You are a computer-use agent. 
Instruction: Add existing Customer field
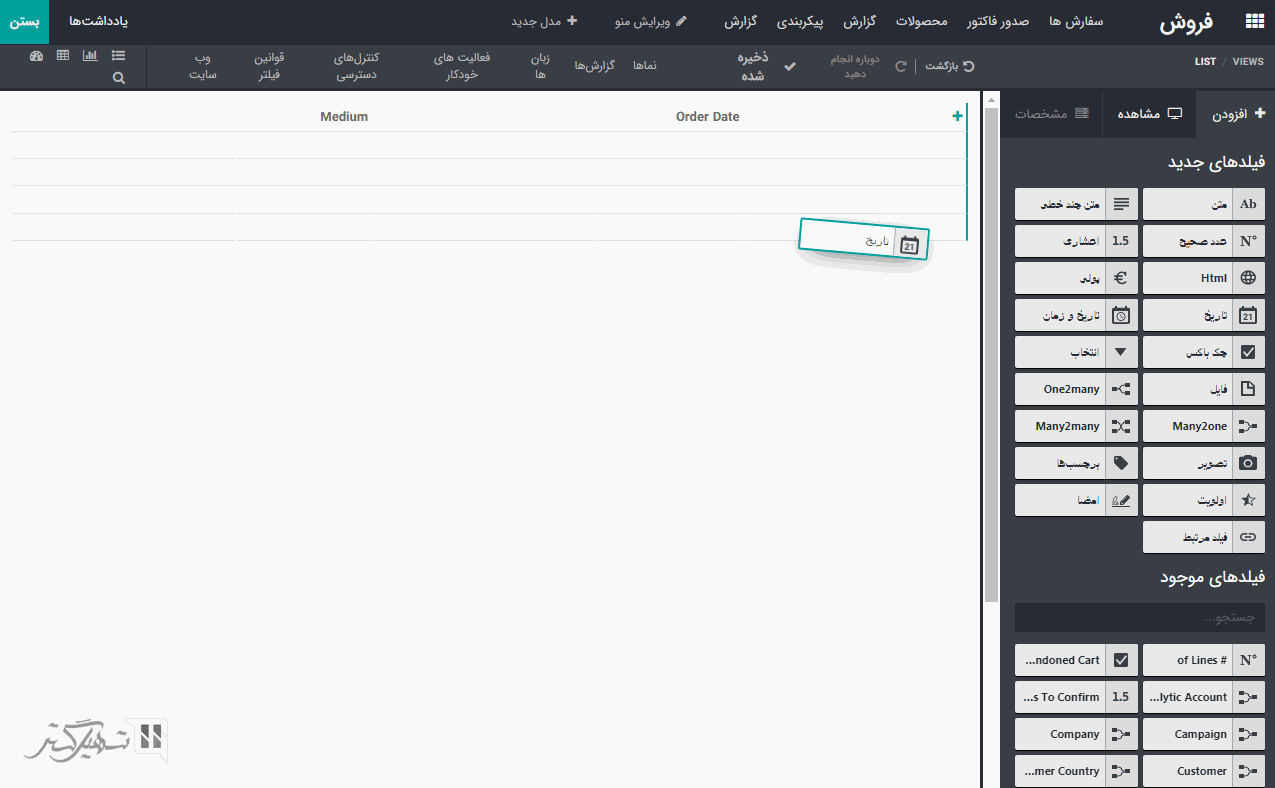pos(1204,771)
